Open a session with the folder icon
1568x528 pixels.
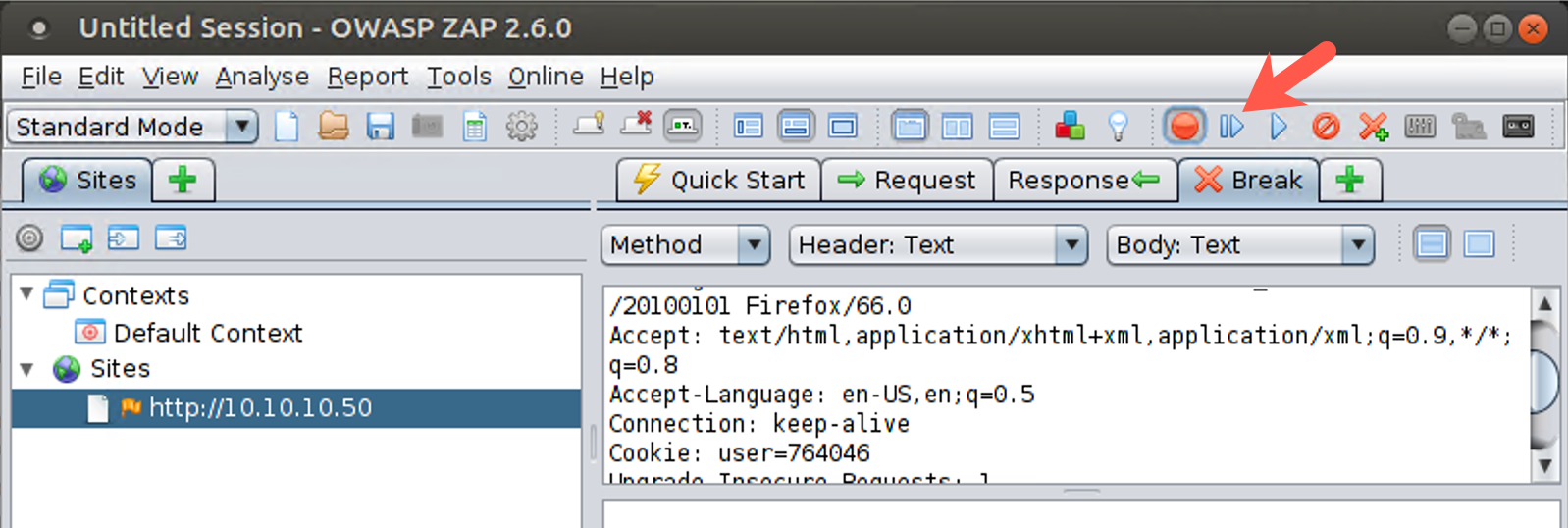[334, 127]
